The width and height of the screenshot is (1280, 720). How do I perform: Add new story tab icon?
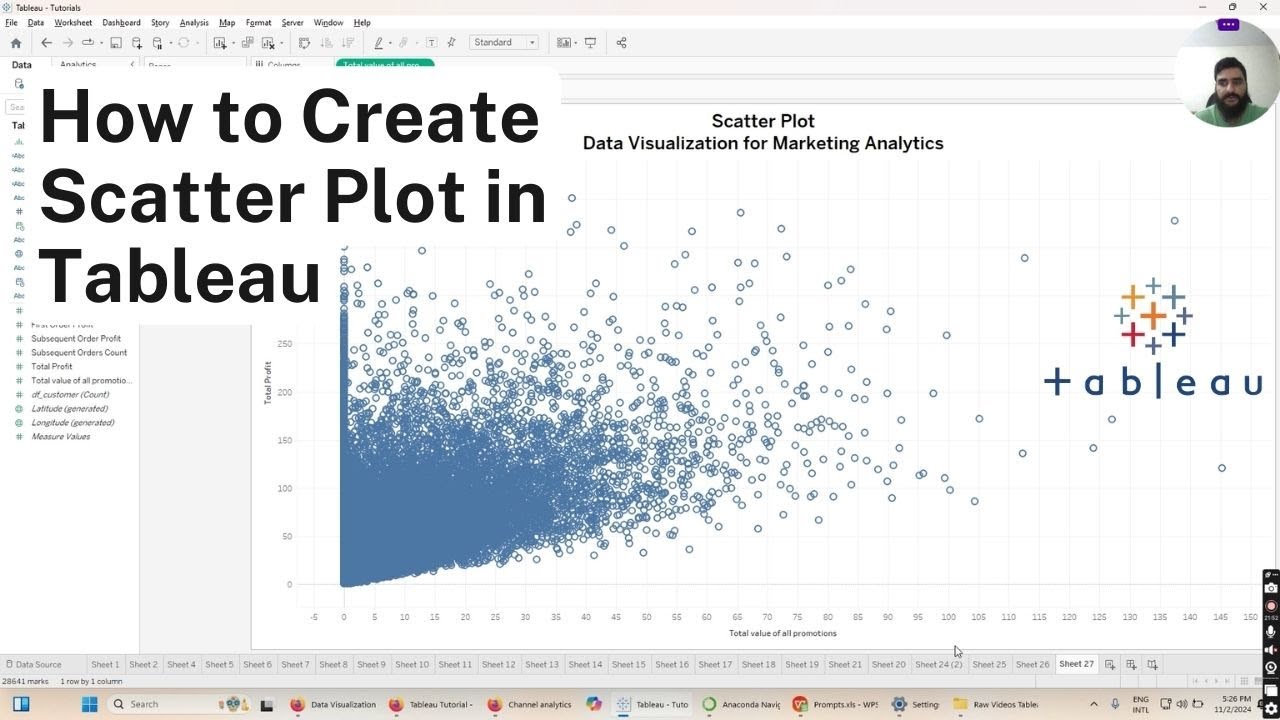point(1152,664)
